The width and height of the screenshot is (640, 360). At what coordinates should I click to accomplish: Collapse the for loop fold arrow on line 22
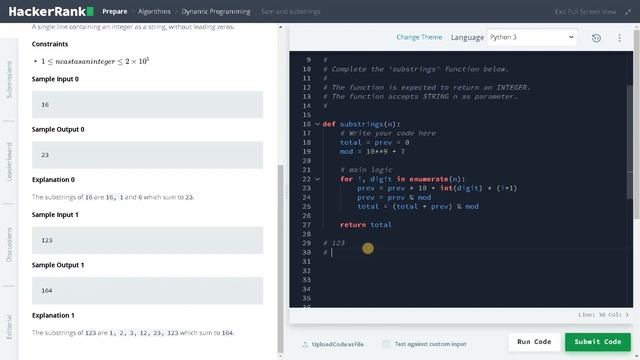(317, 179)
